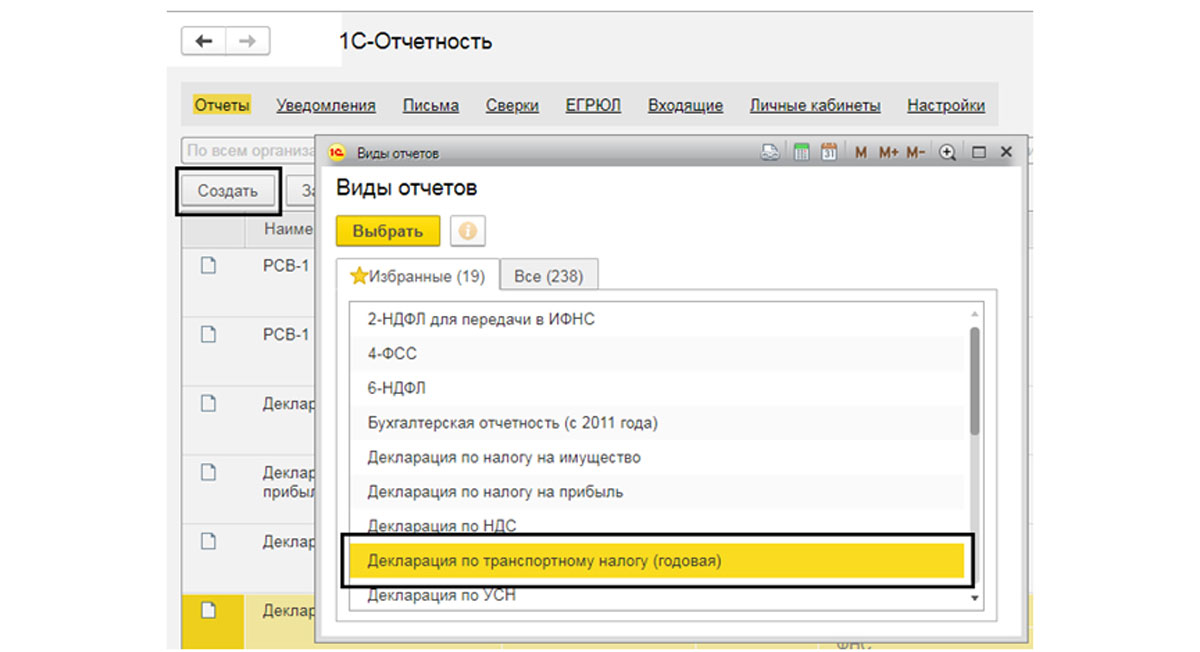1200x652 pixels.
Task: Click the M- memory subtract button
Action: [x=915, y=153]
